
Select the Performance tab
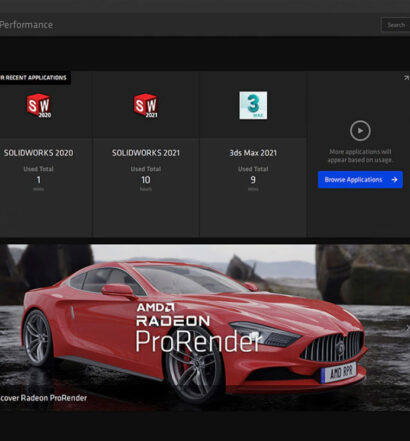(x=26, y=25)
